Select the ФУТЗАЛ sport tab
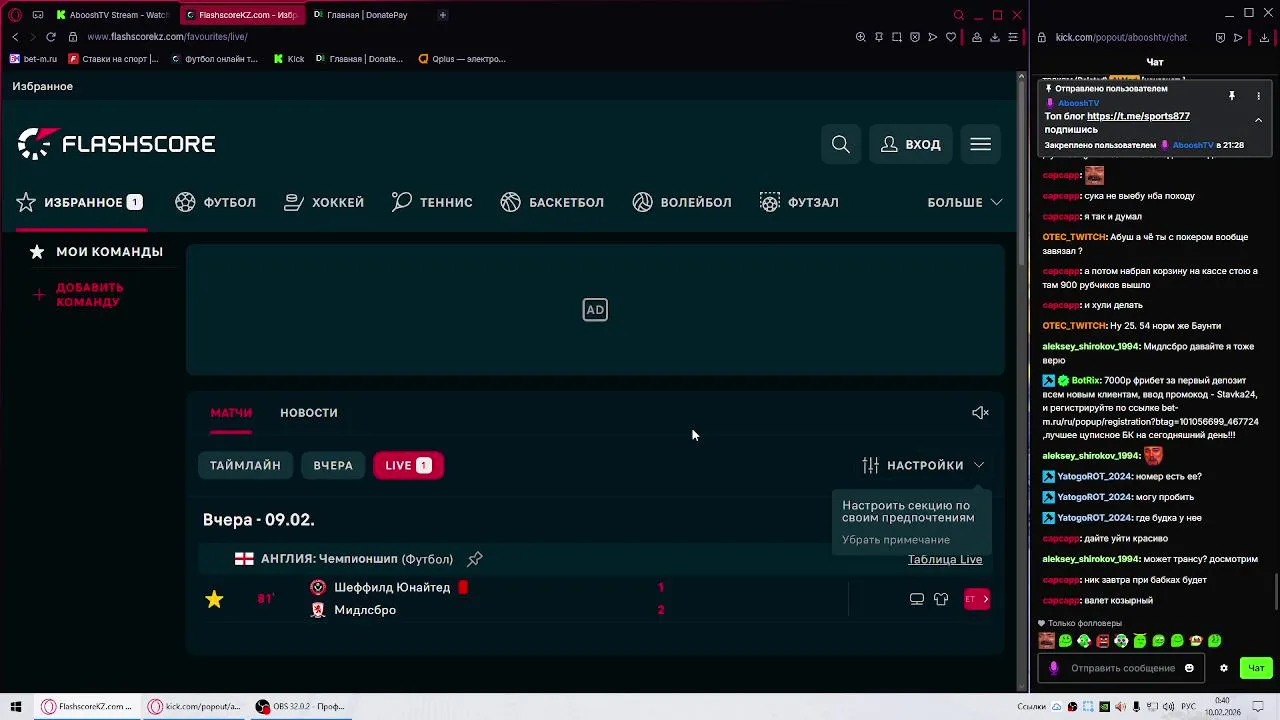Image resolution: width=1280 pixels, height=720 pixels. coord(799,202)
